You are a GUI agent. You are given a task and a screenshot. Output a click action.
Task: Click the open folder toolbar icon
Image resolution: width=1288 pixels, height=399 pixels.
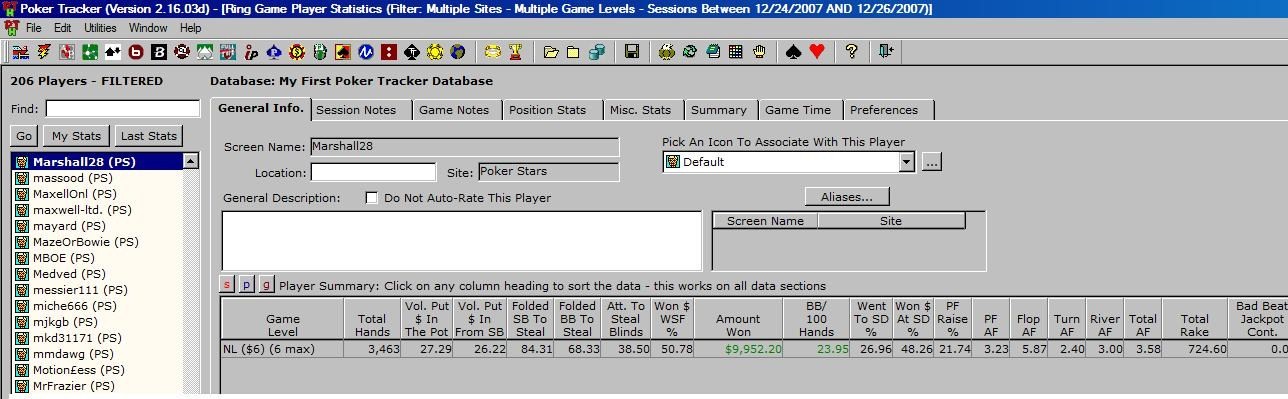coord(551,52)
